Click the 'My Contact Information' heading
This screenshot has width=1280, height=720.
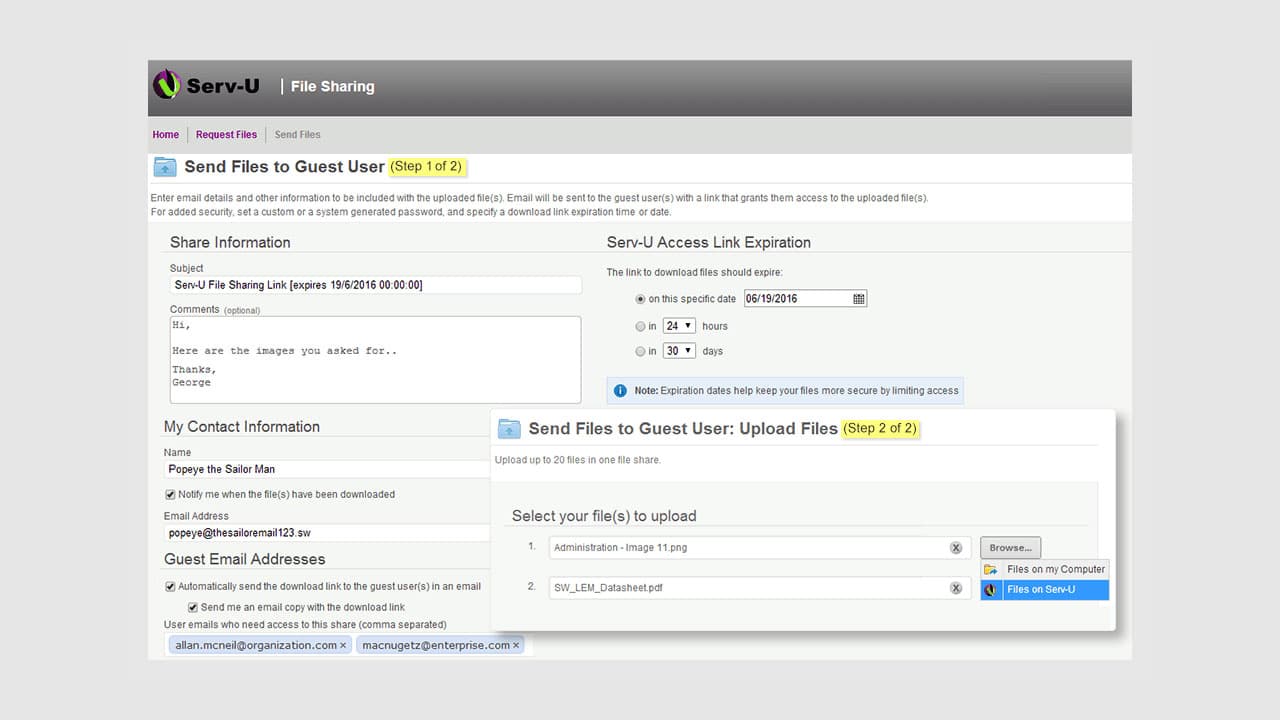click(242, 426)
